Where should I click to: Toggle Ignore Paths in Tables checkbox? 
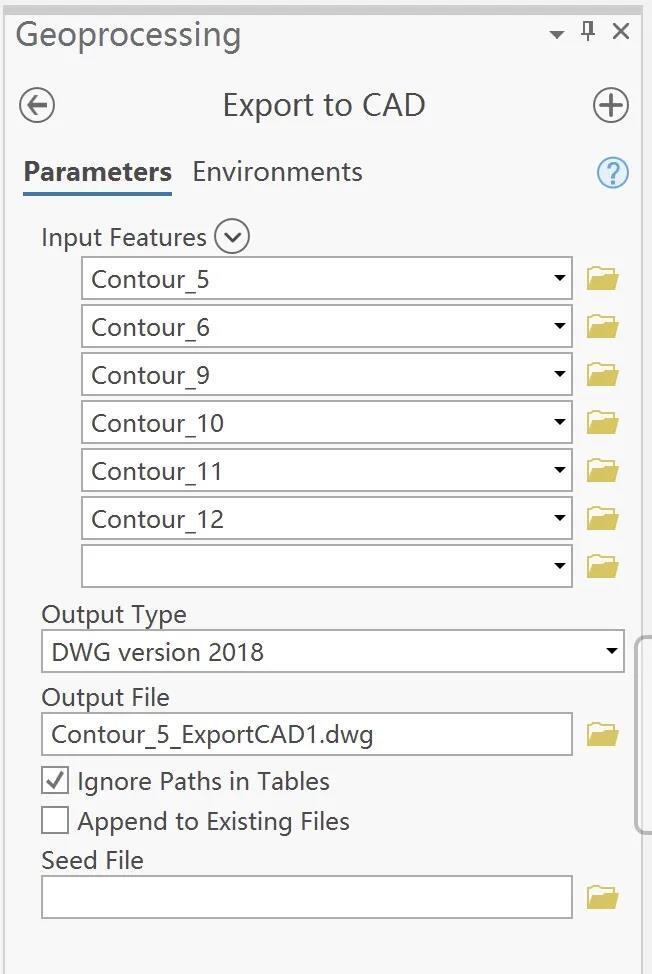pos(55,781)
